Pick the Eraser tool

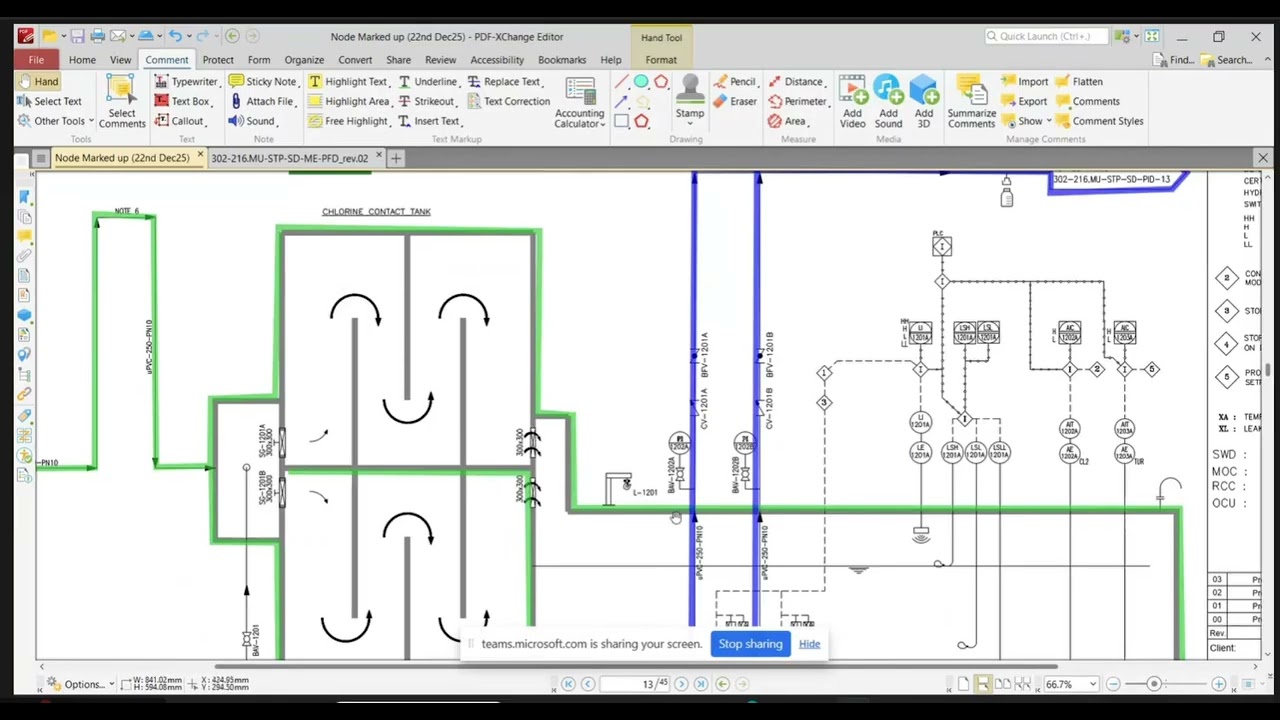click(x=735, y=101)
